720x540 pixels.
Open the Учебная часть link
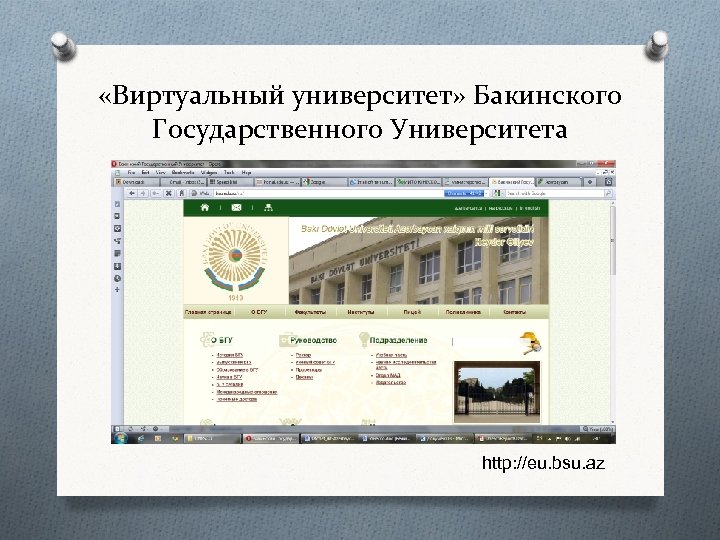(x=391, y=355)
